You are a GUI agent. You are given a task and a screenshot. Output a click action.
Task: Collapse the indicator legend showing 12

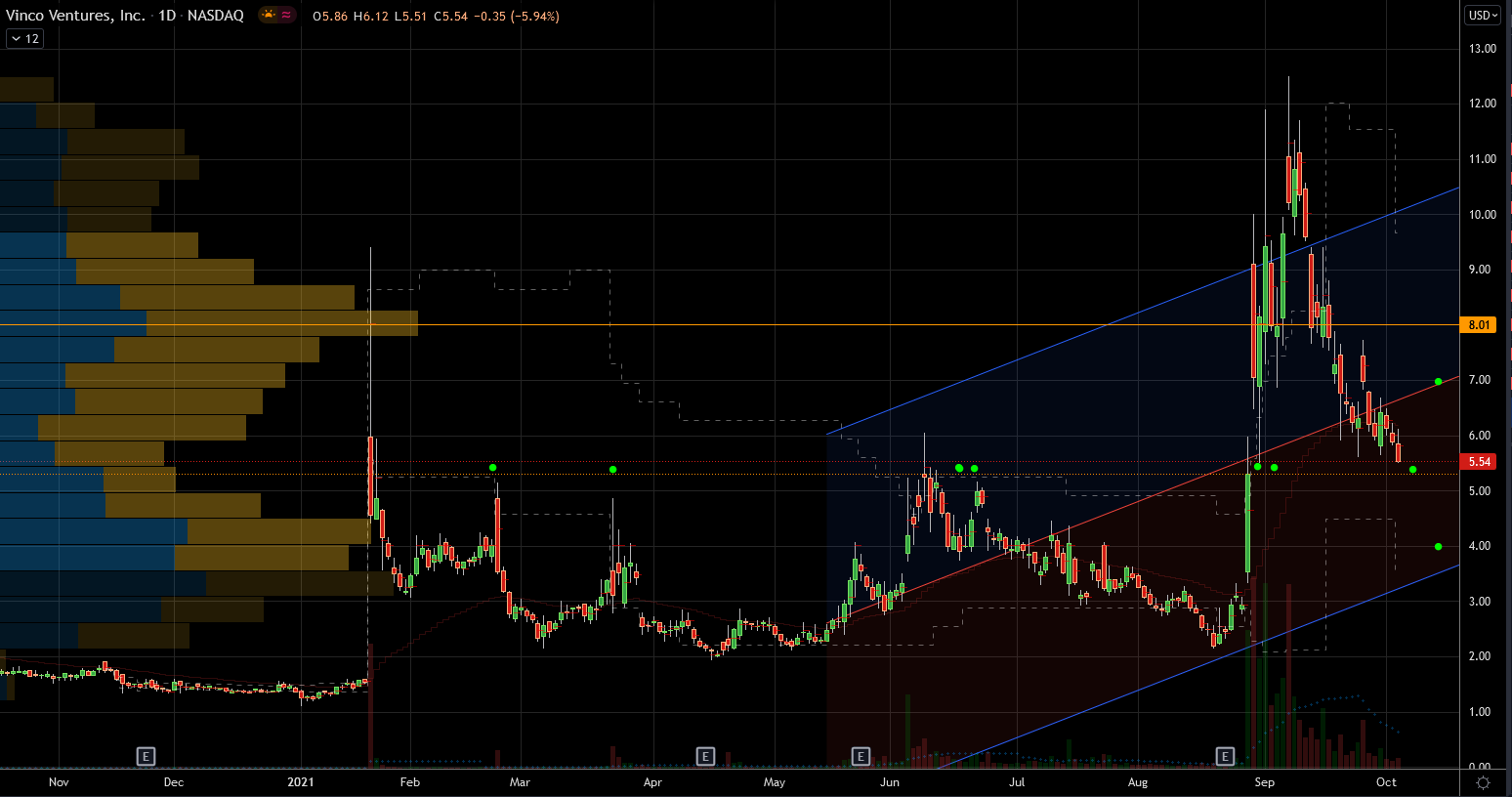point(24,39)
